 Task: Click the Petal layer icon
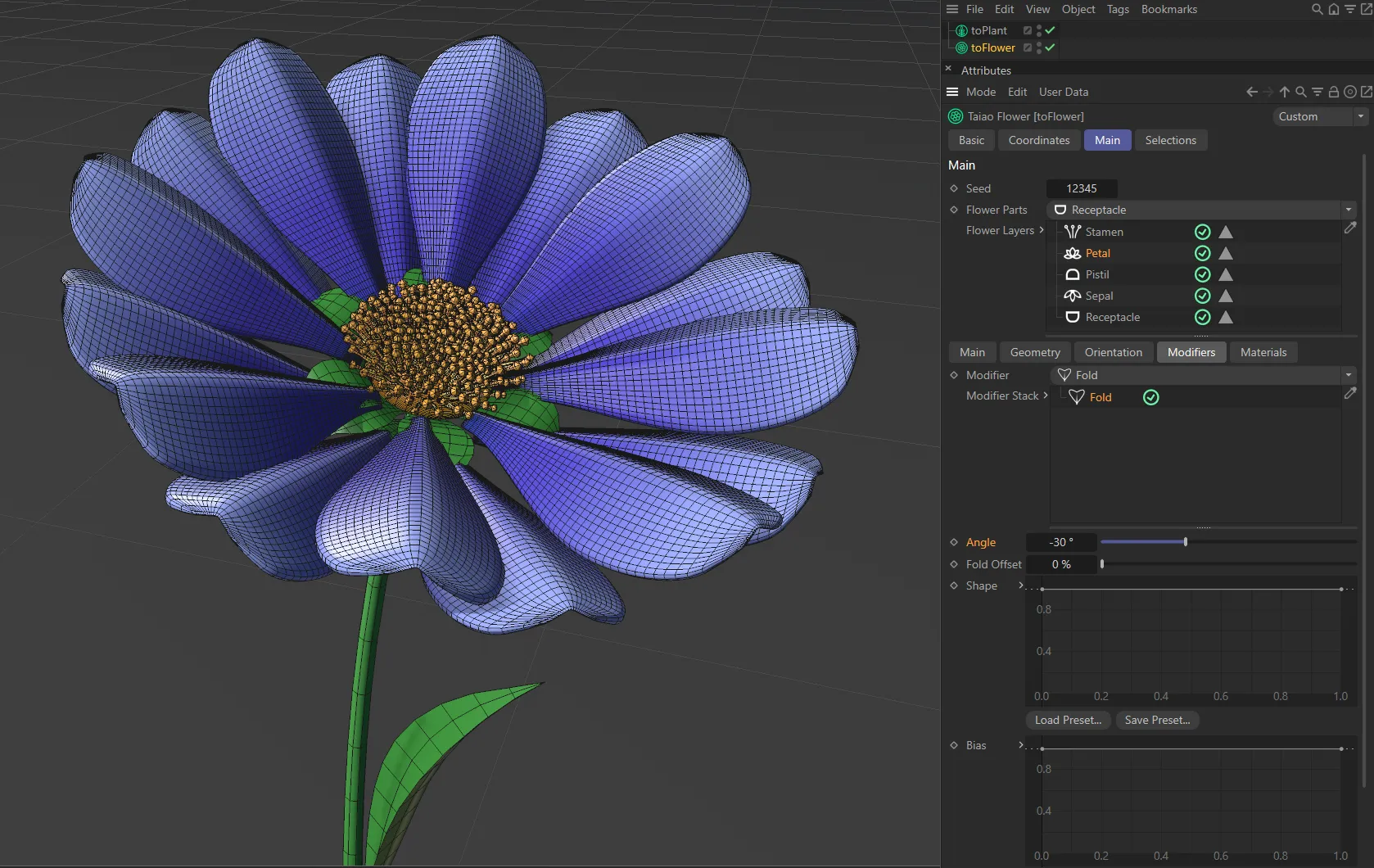coord(1073,253)
